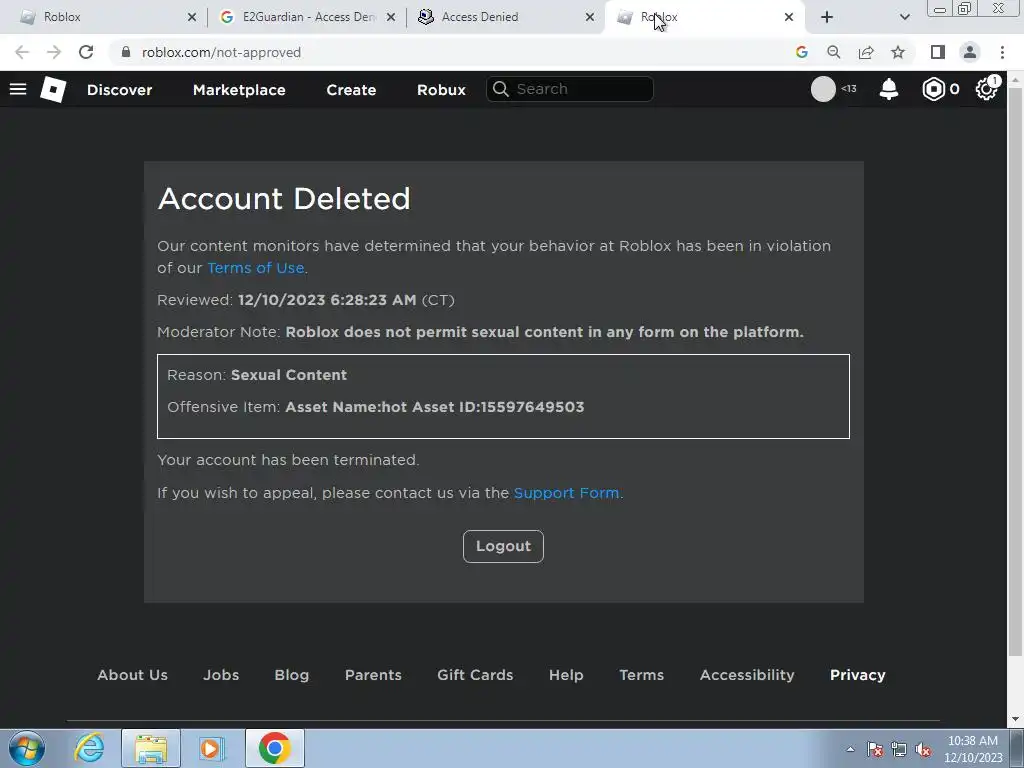Click the address bar URL roblox.com/not-approved
The height and width of the screenshot is (768, 1024).
coord(221,52)
